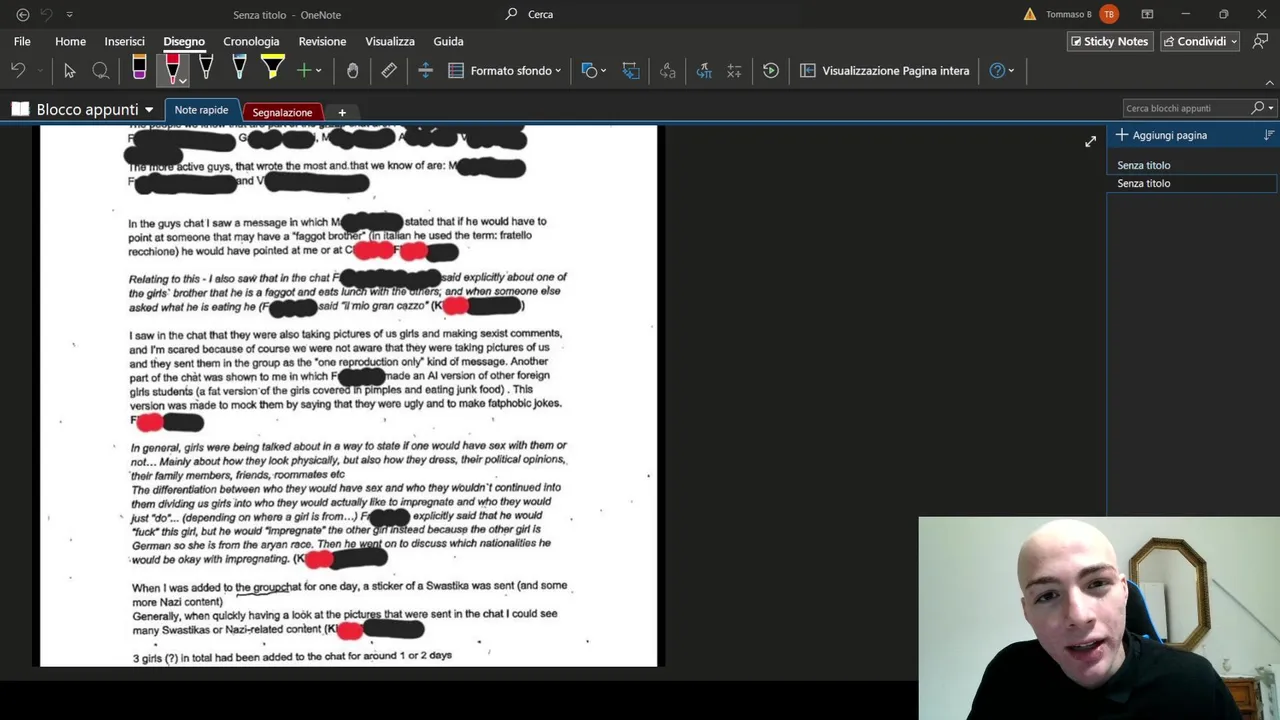
Task: Click the Ink to math icon
Action: 704,70
